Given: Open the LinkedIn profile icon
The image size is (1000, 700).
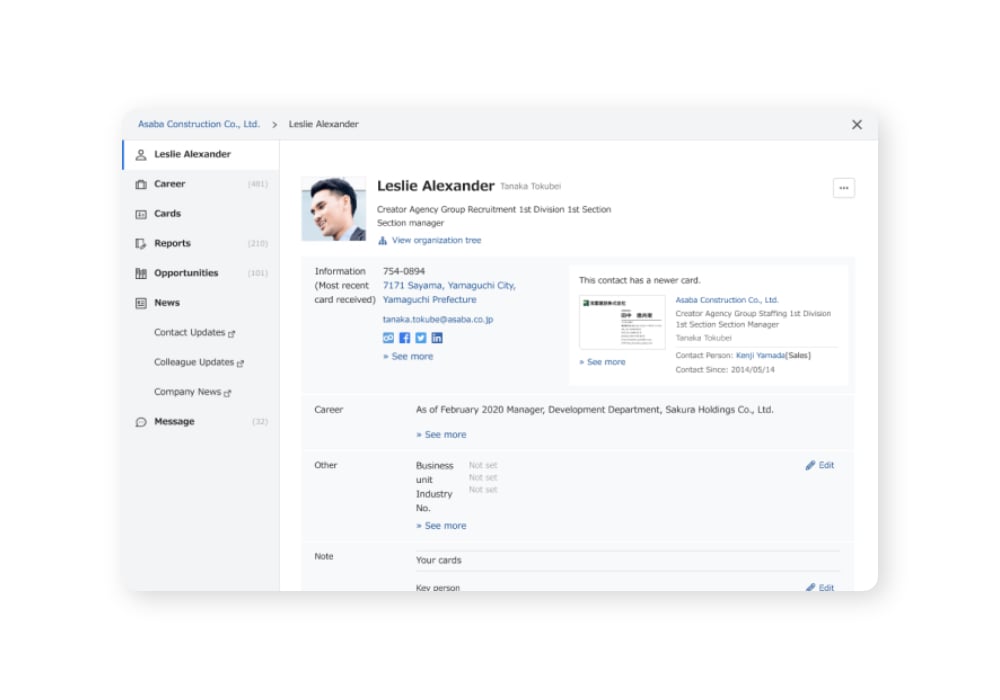Looking at the screenshot, I should (437, 338).
